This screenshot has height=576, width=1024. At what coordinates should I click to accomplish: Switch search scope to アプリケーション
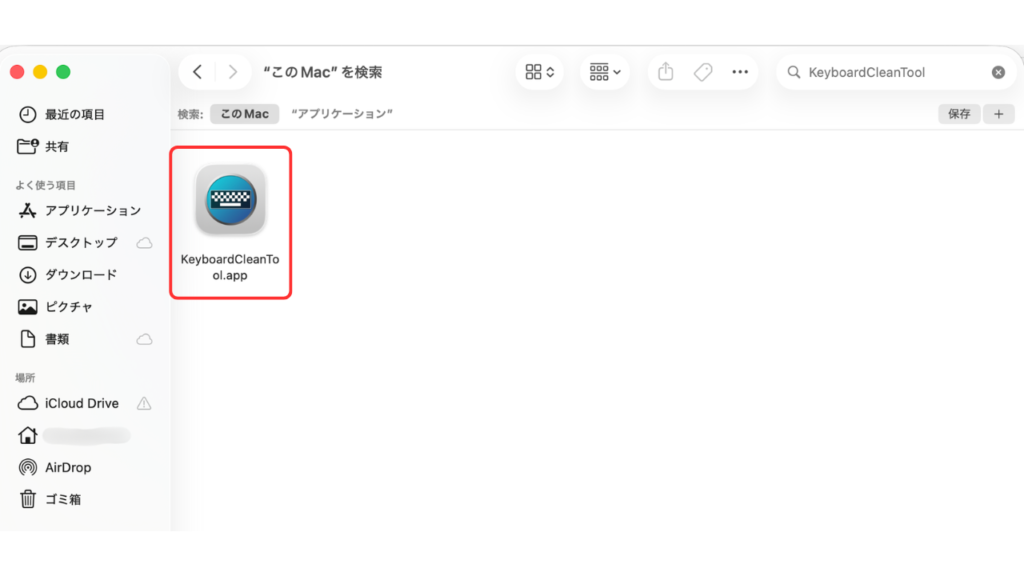pyautogui.click(x=341, y=114)
